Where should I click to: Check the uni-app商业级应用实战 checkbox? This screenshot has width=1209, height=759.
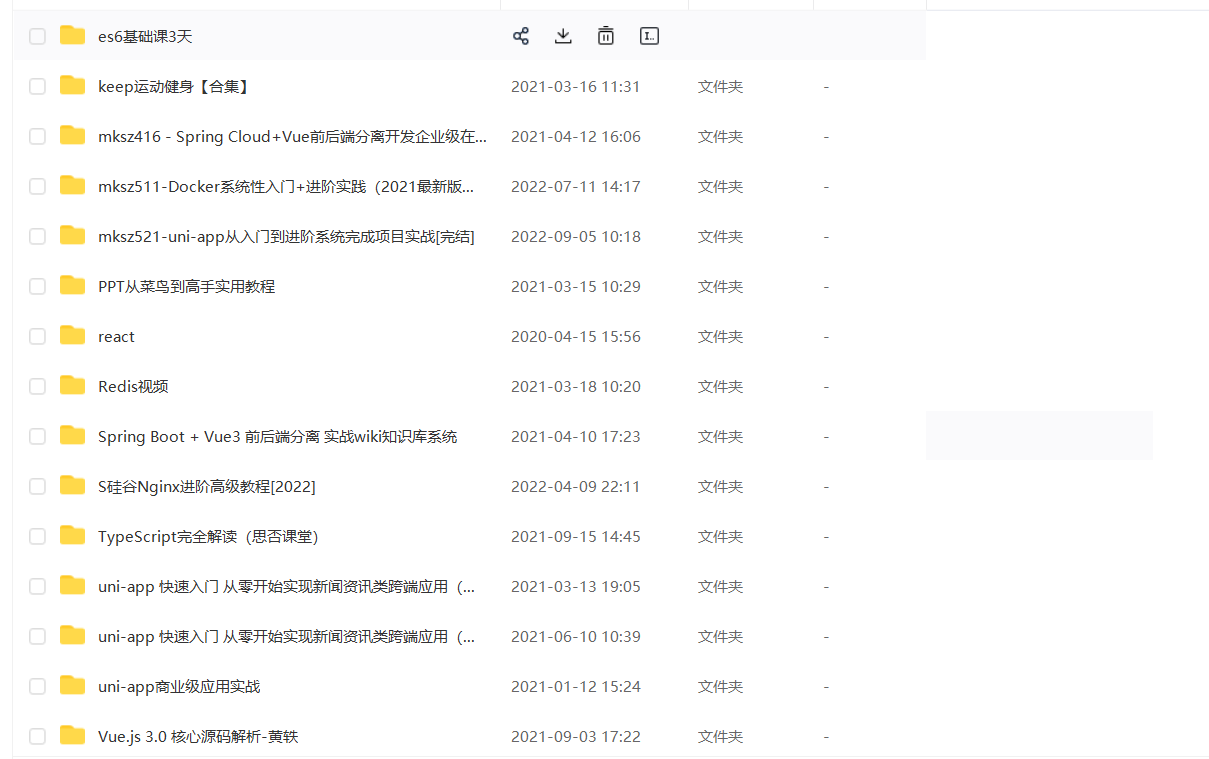coord(37,687)
